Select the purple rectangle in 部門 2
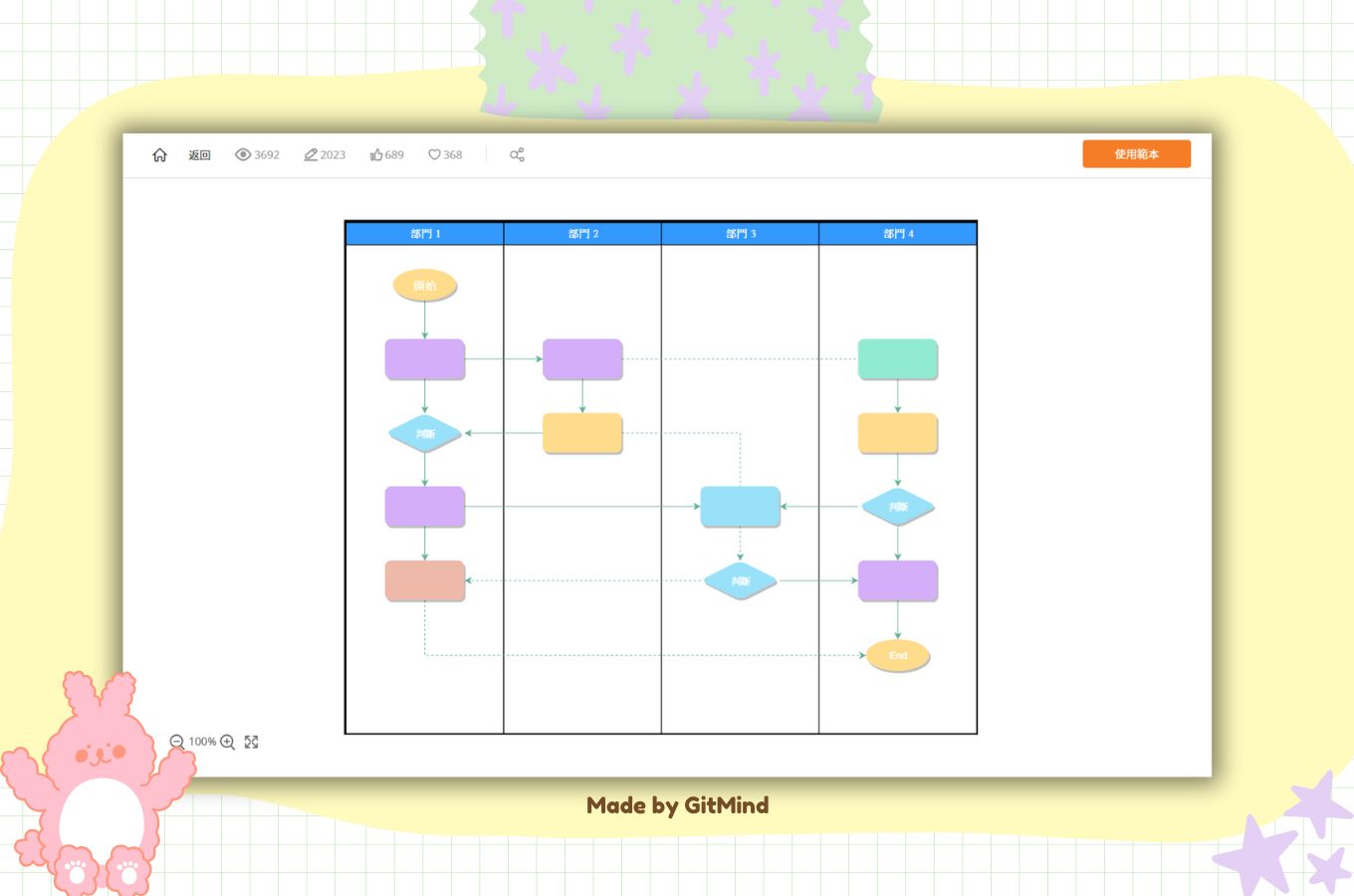Viewport: 1354px width, 896px height. coord(582,359)
